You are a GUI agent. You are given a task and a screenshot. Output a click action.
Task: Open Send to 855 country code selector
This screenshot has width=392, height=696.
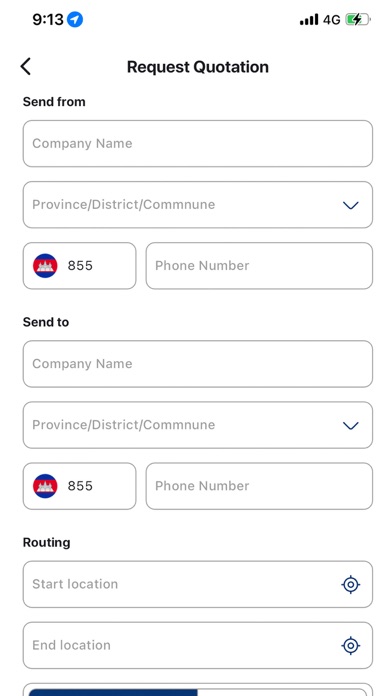79,486
